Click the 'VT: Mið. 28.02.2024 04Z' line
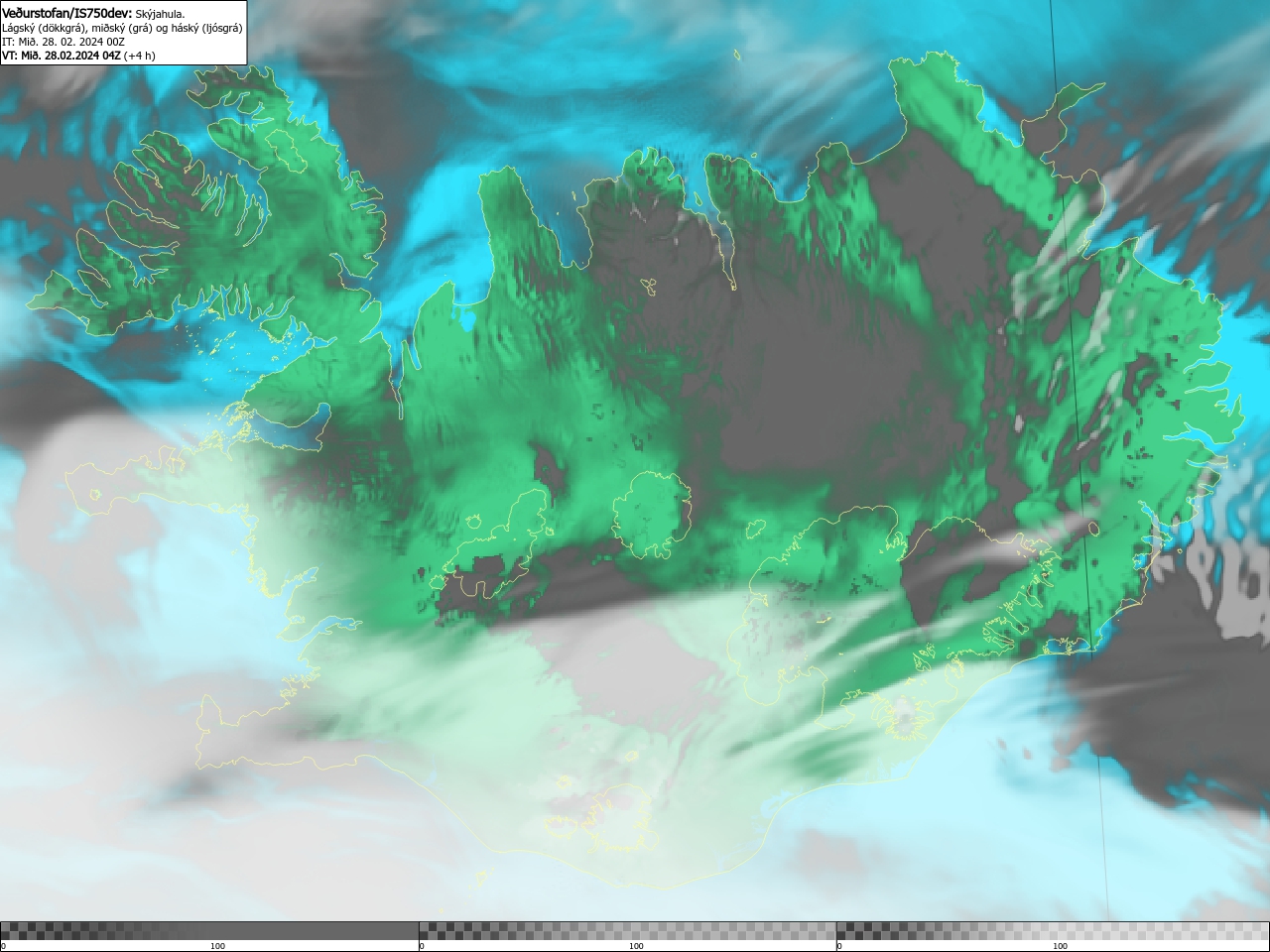This screenshot has height=952, width=1270. pos(62,56)
